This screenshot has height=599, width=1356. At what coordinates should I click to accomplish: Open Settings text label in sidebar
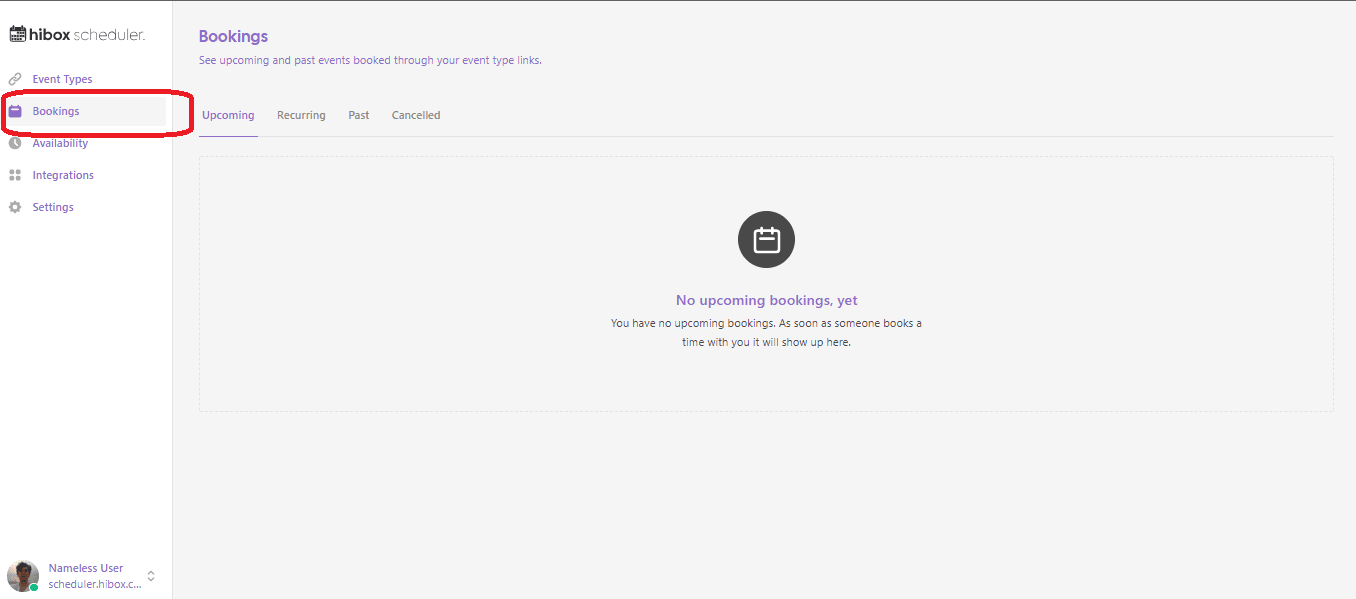tap(53, 207)
